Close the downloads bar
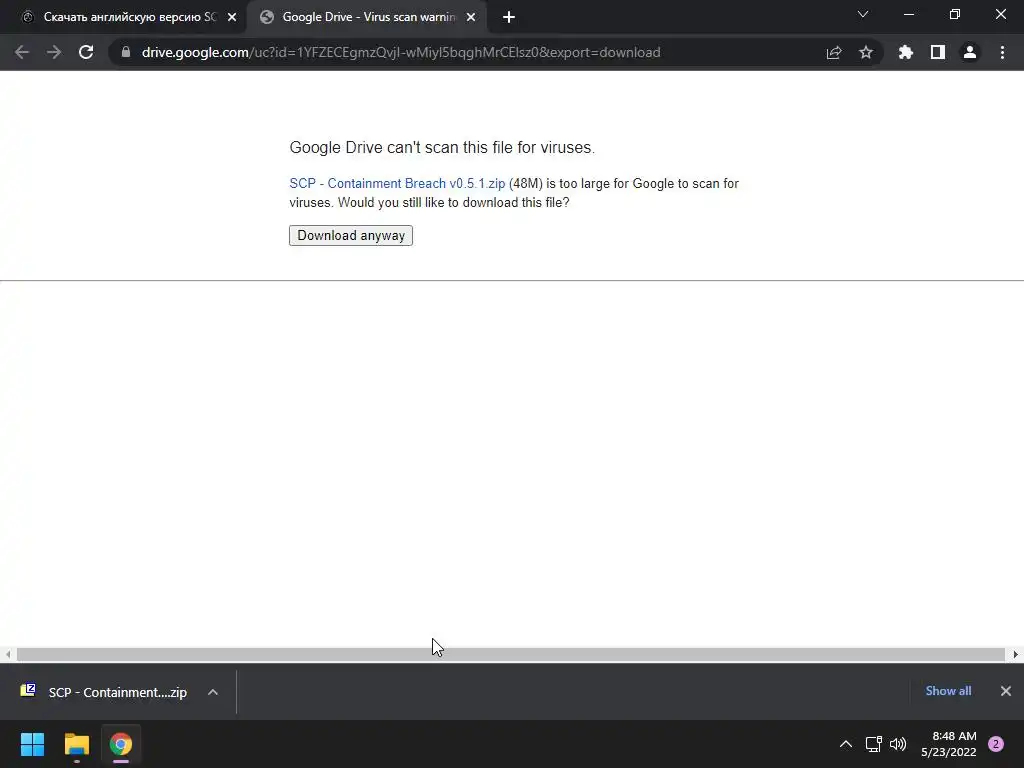The width and height of the screenshot is (1024, 768). point(1006,691)
